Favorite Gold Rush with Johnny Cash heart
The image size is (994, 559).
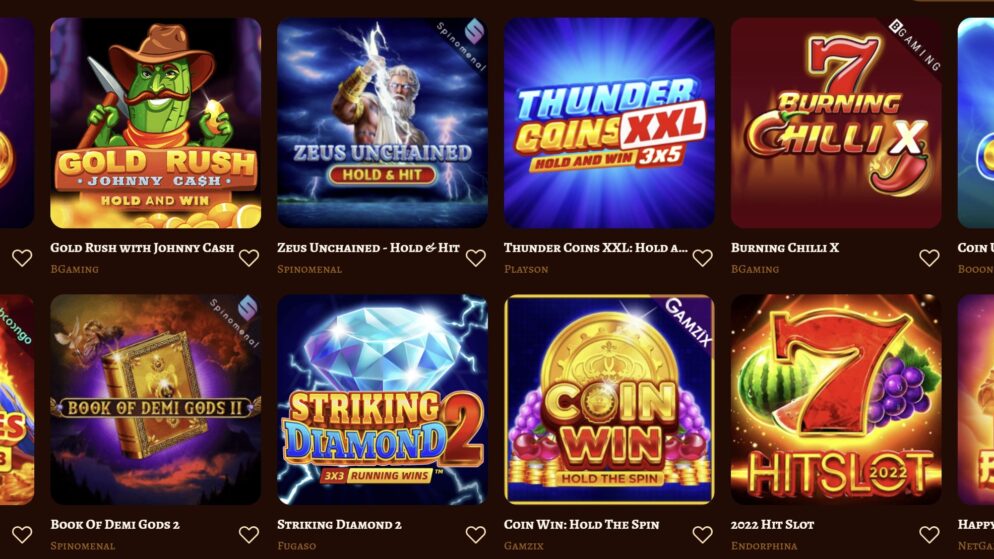point(248,257)
